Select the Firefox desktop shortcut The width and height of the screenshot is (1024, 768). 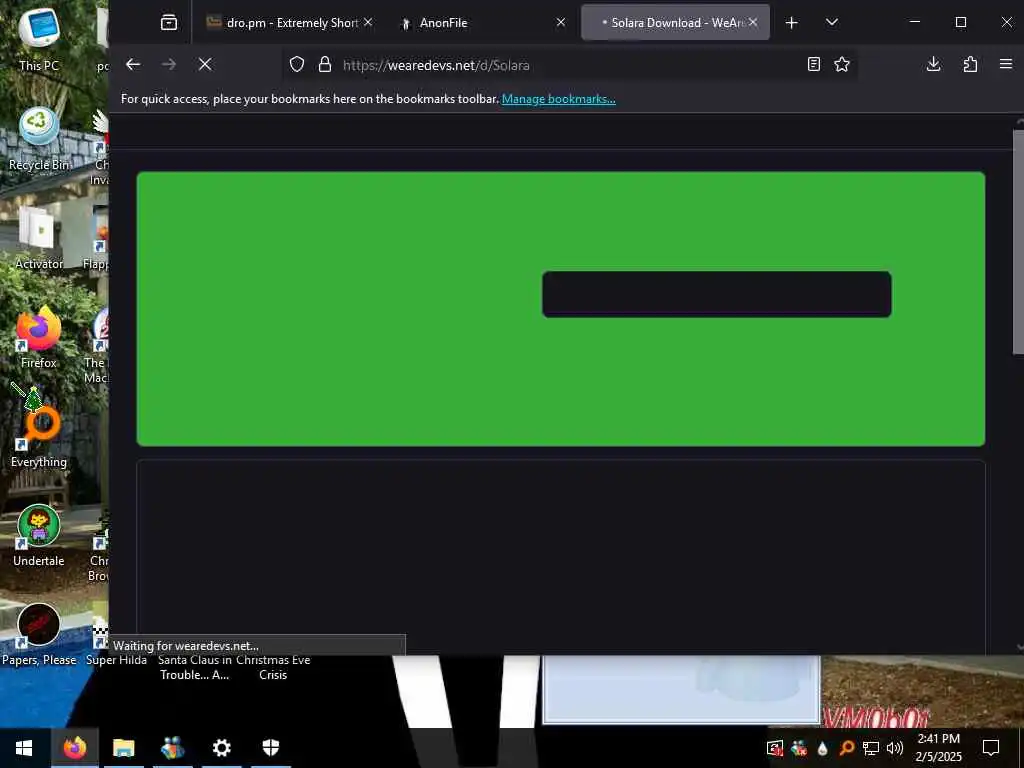(39, 338)
